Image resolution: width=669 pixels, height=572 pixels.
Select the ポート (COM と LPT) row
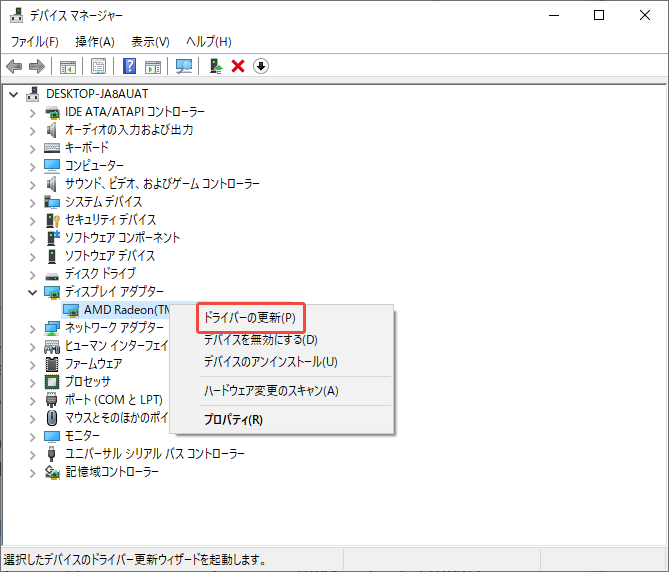point(113,400)
